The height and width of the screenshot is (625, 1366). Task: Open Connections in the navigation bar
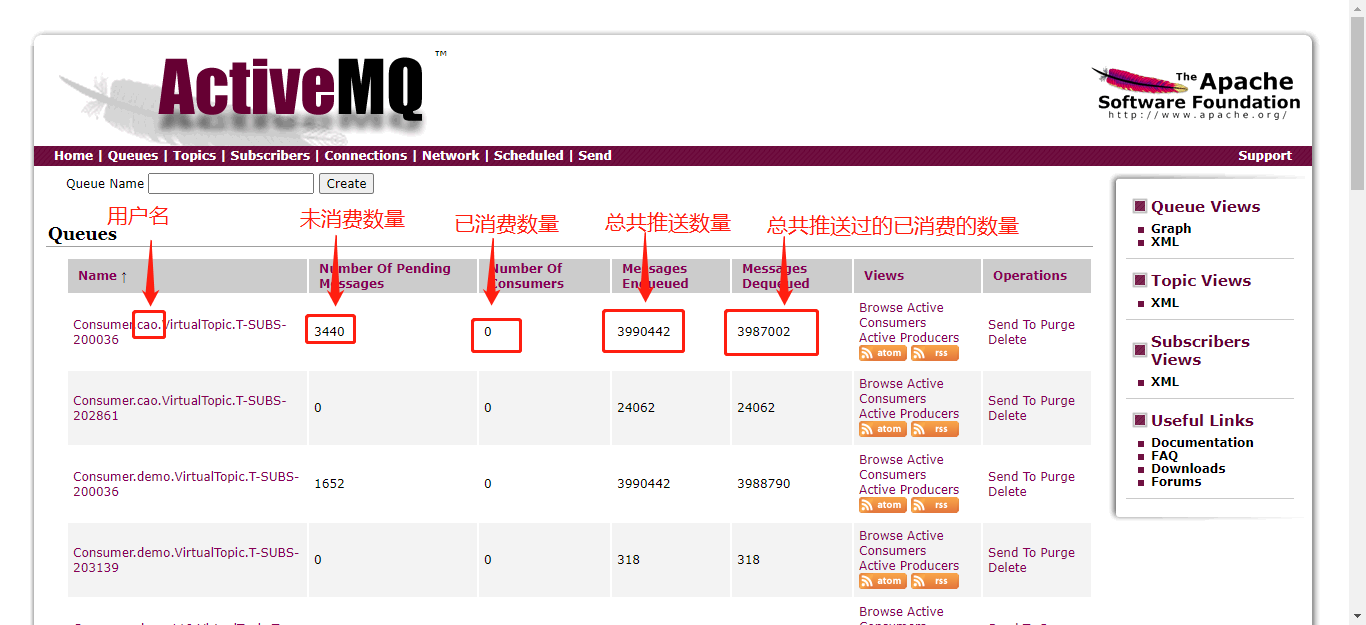(366, 156)
